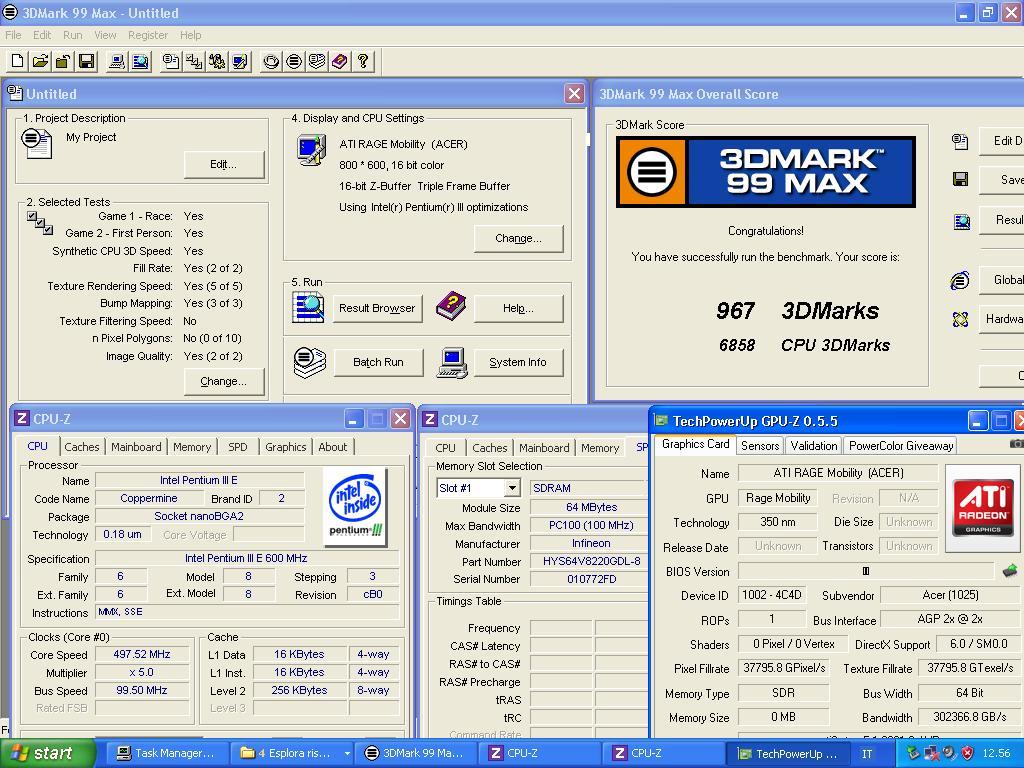Open the Validation tab in GPU-Z
Screen dimensions: 1024x768
click(814, 445)
